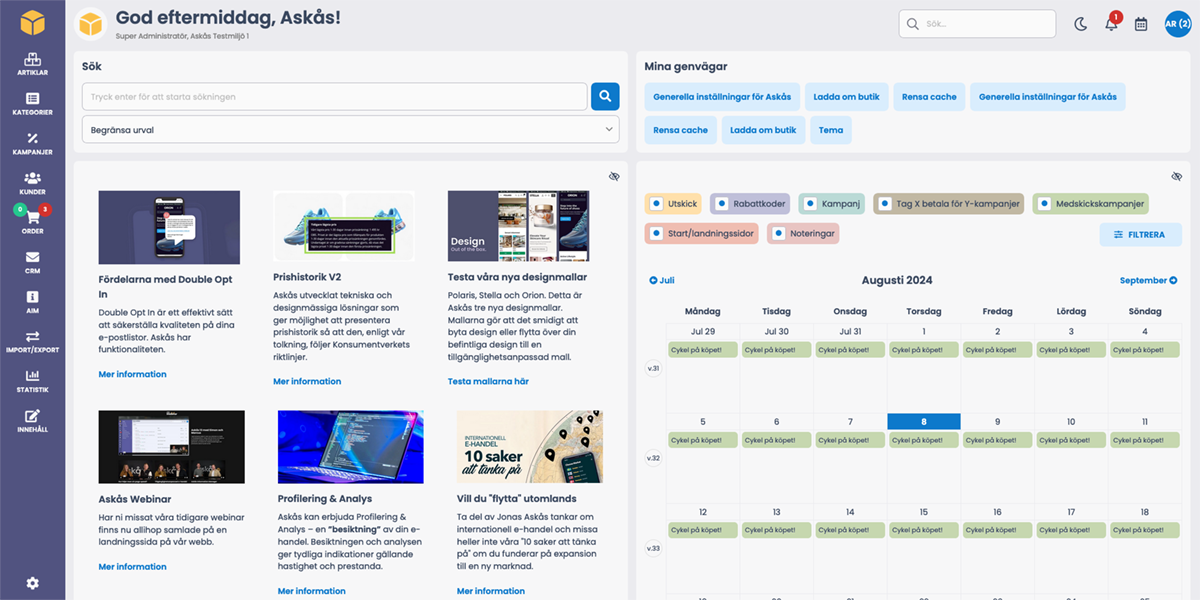Image resolution: width=1200 pixels, height=600 pixels.
Task: Hide the news articles panel
Action: 614,176
